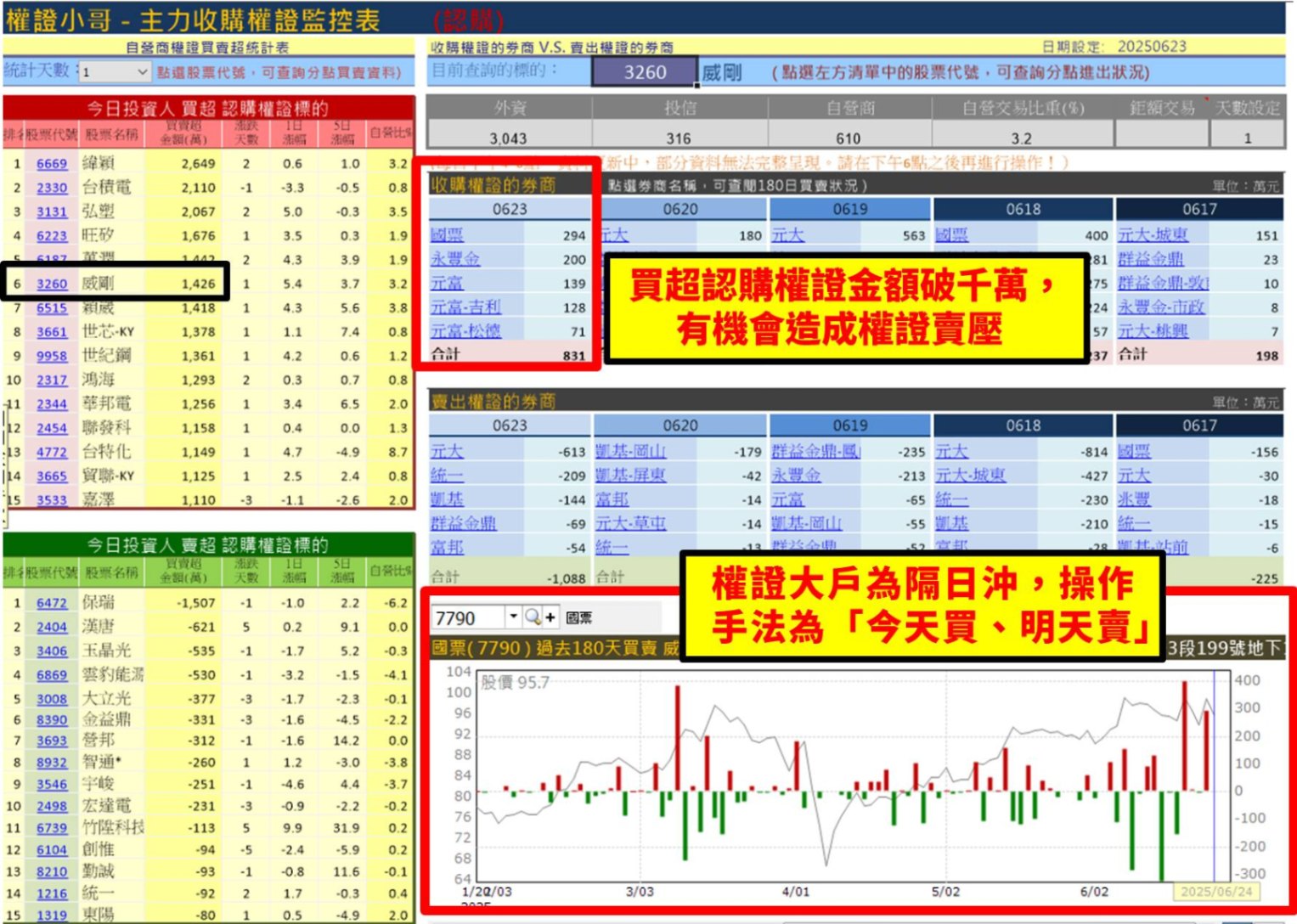Click 國票 broker in 0623 buyers list
This screenshot has width=1297, height=924.
coord(447,235)
